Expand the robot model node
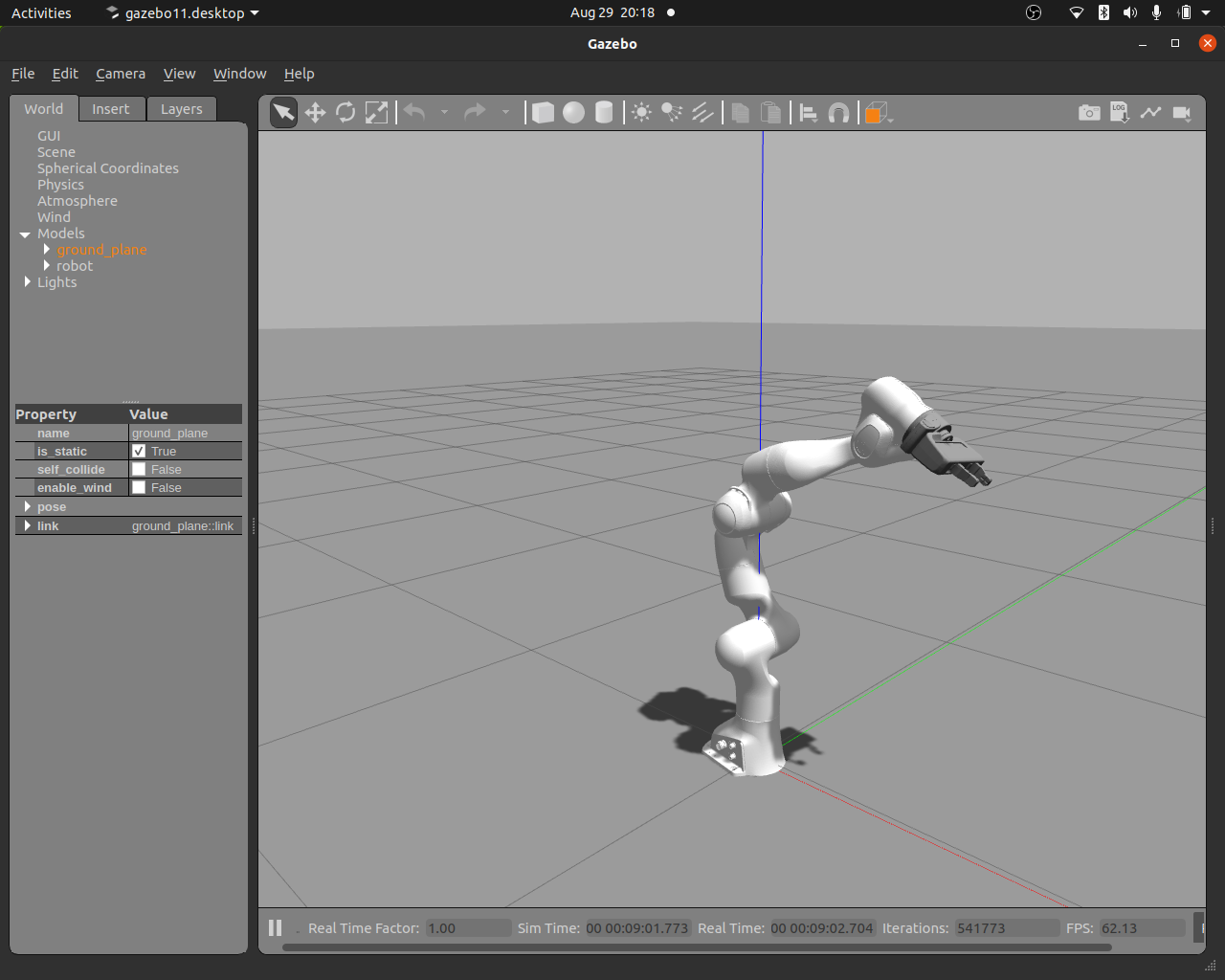The width and height of the screenshot is (1225, 980). (46, 265)
